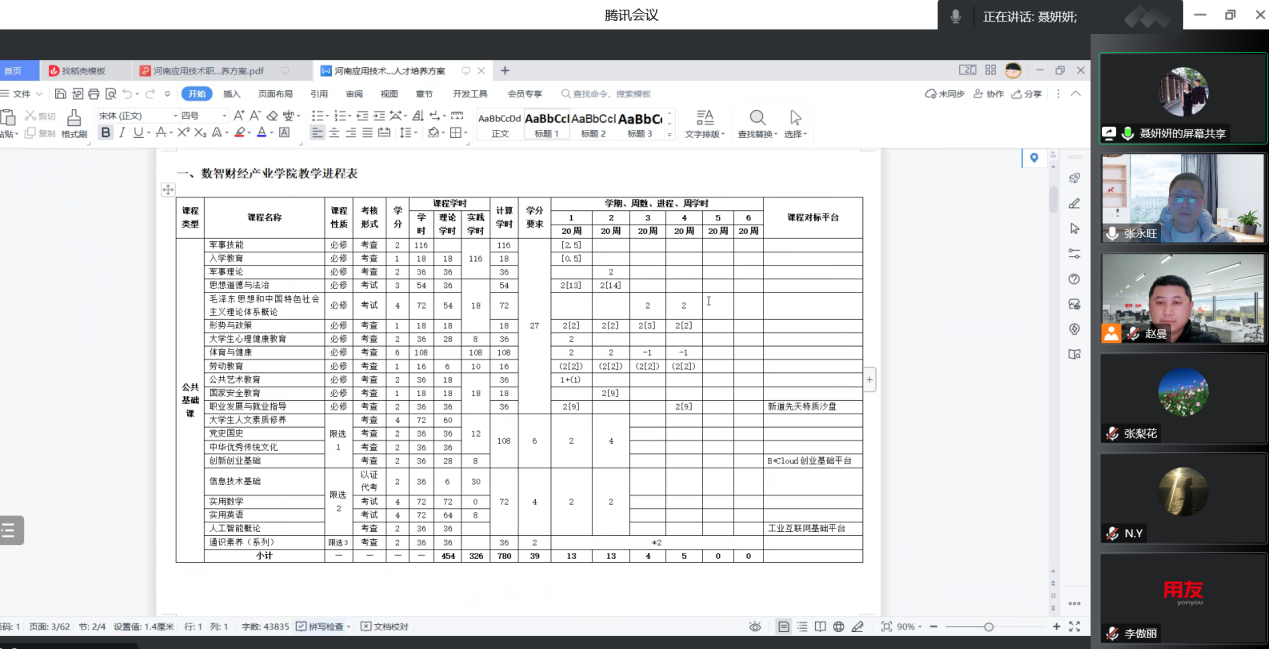Click the 协作 collaboration button
The image size is (1269, 649).
click(989, 94)
